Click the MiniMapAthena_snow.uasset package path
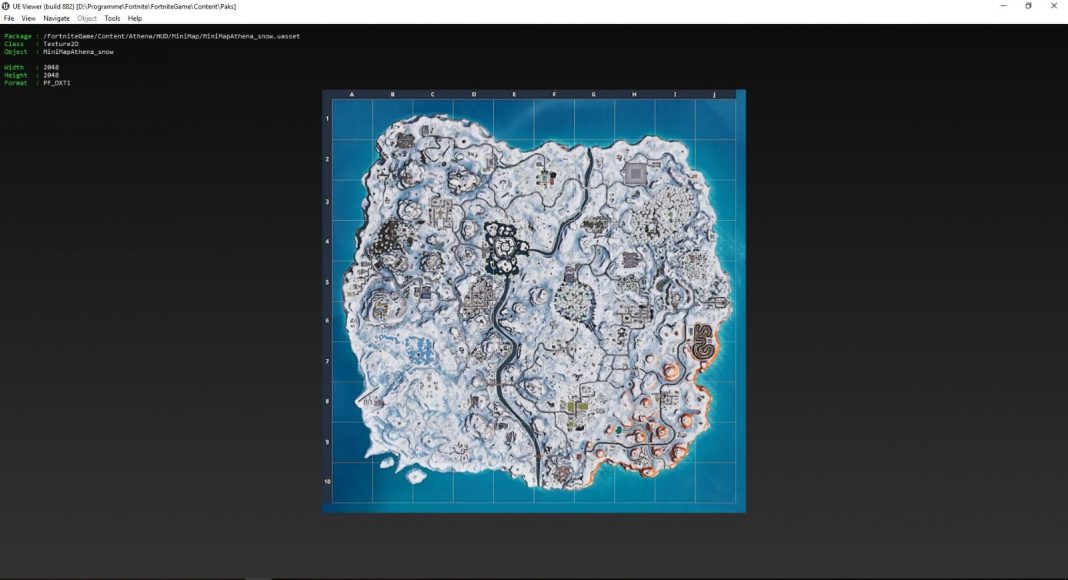 pos(172,36)
